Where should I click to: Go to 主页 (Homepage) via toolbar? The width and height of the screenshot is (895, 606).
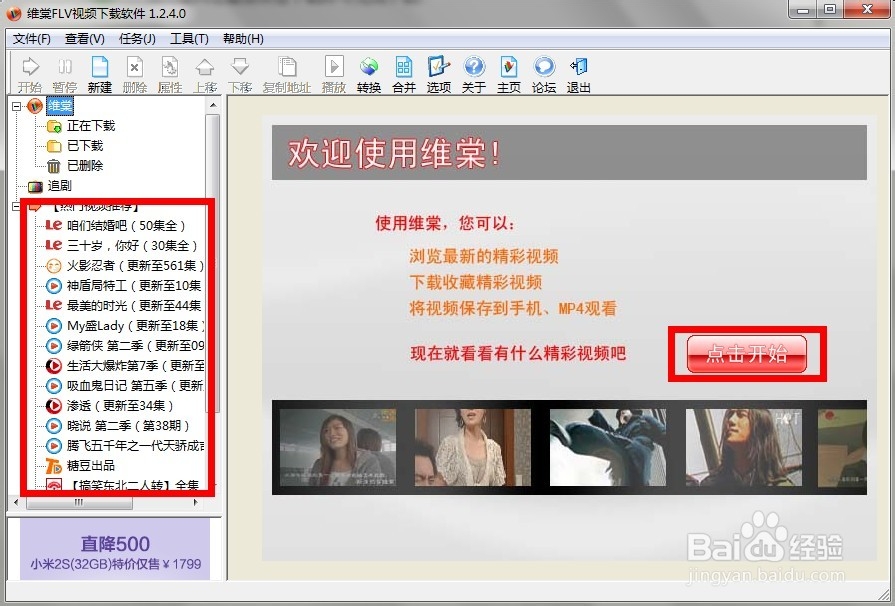pyautogui.click(x=509, y=75)
